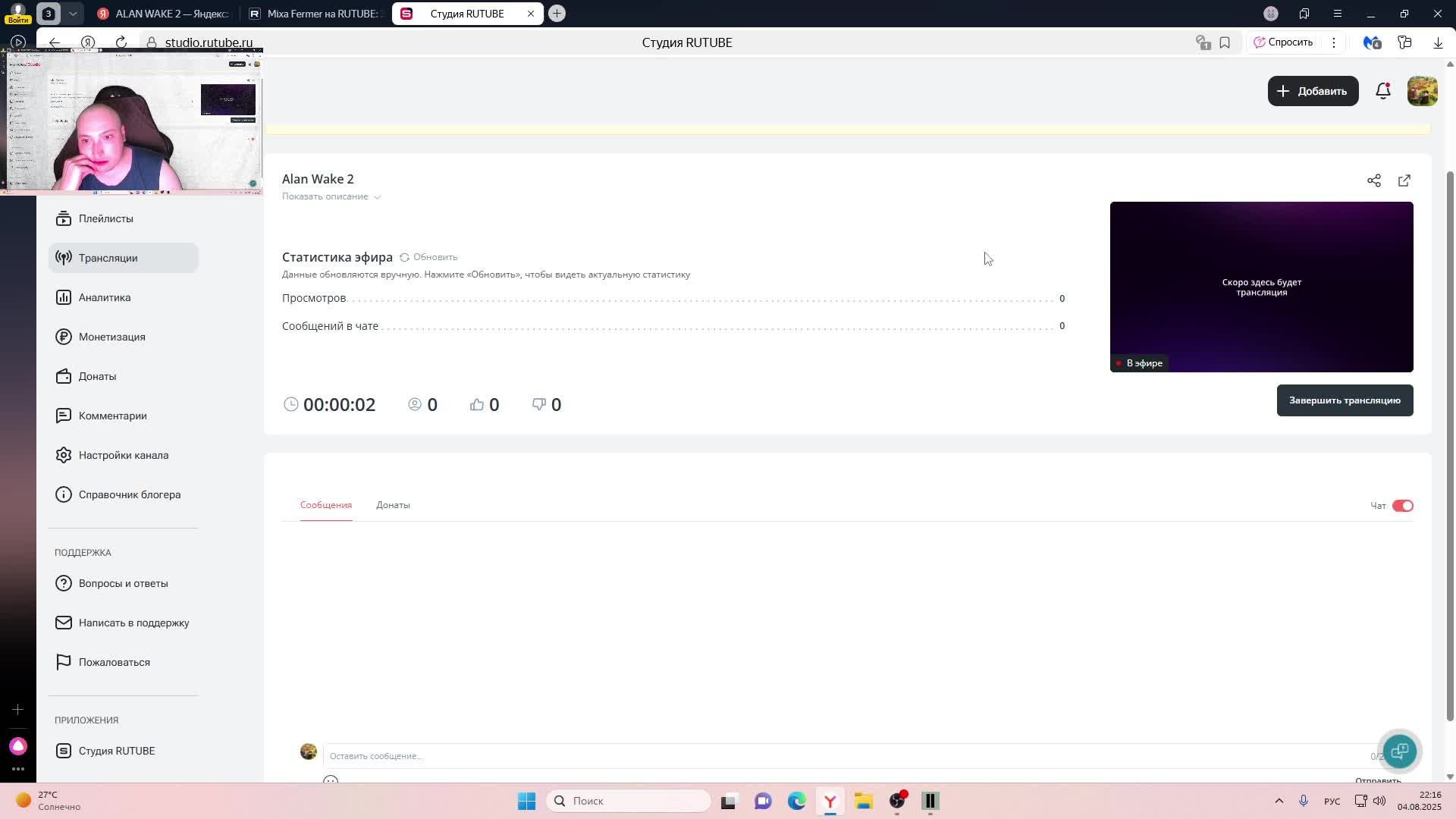Click the Добавить button
The image size is (1456, 819).
pyautogui.click(x=1312, y=91)
